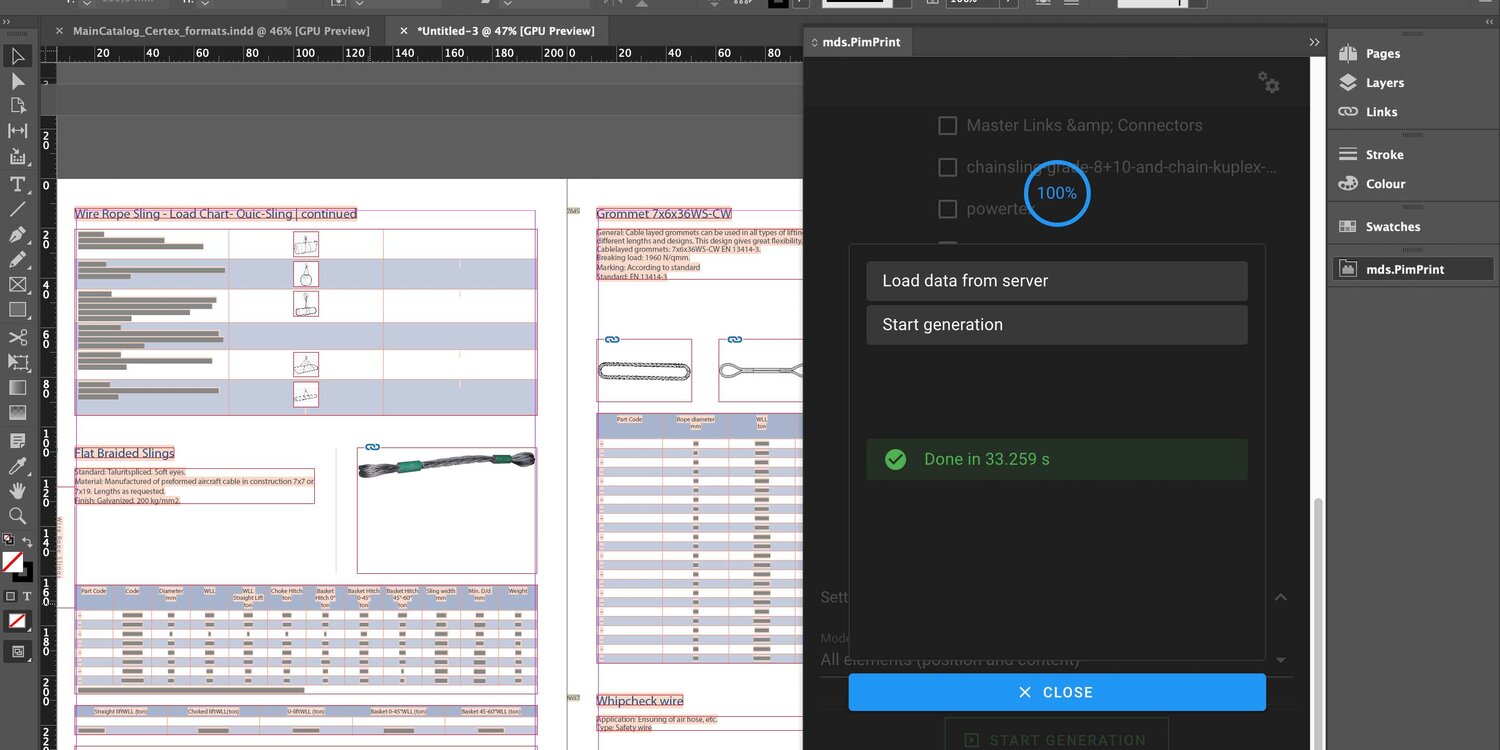Viewport: 1500px width, 750px height.
Task: Enable the powertex checkbox
Action: click(x=947, y=209)
